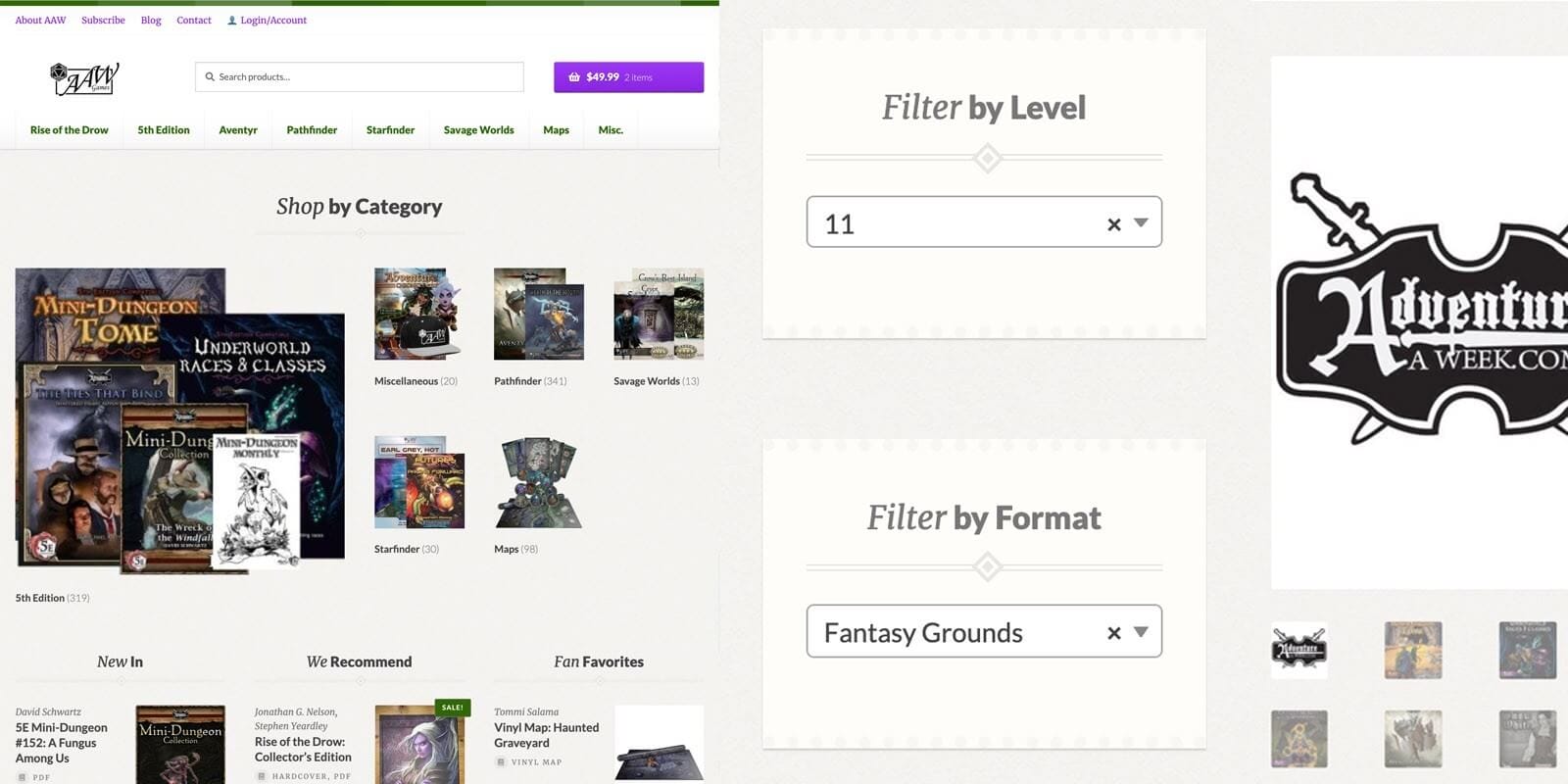Image resolution: width=1568 pixels, height=784 pixels.
Task: Open the Filter by Format dropdown arrow
Action: click(x=1141, y=632)
